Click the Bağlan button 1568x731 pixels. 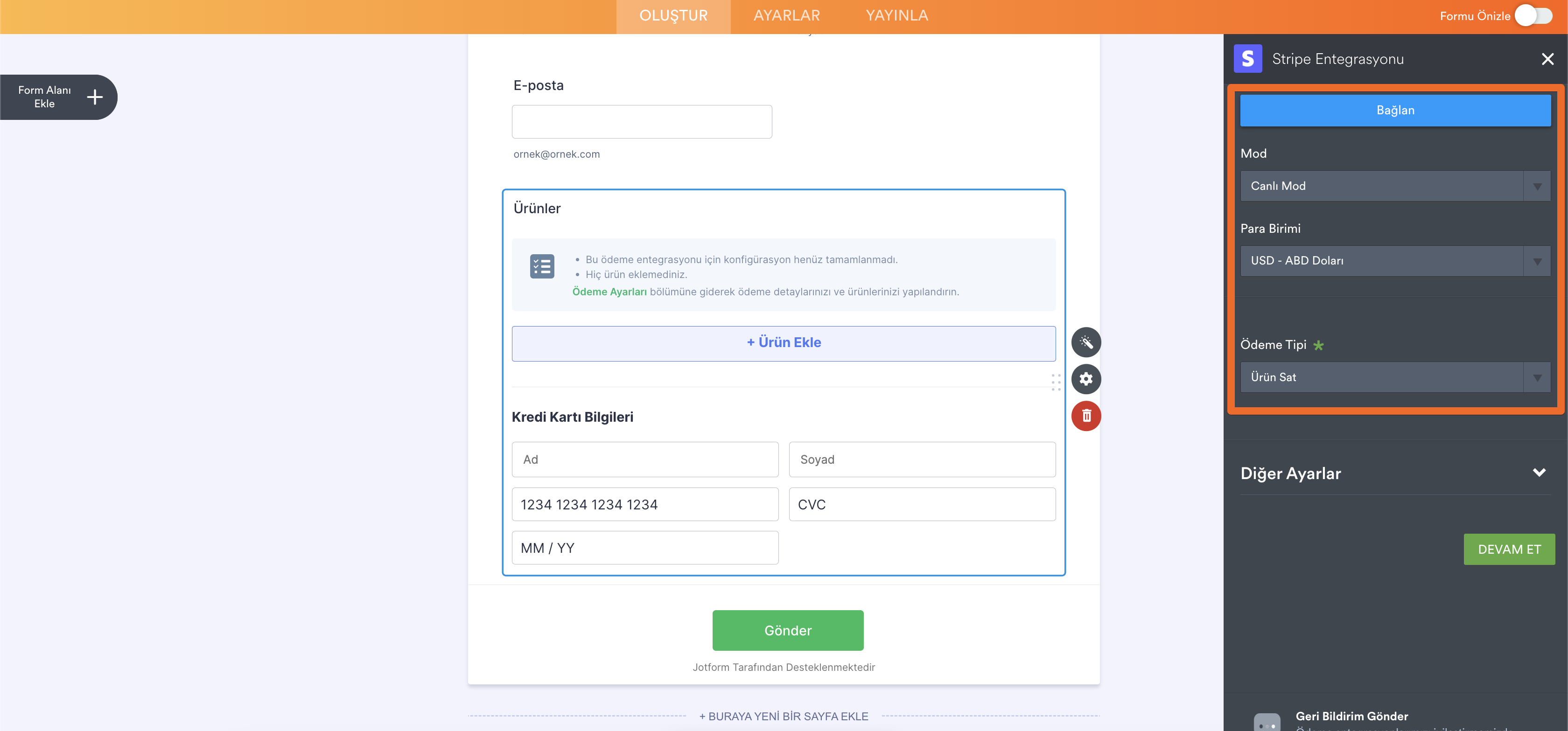click(x=1394, y=110)
